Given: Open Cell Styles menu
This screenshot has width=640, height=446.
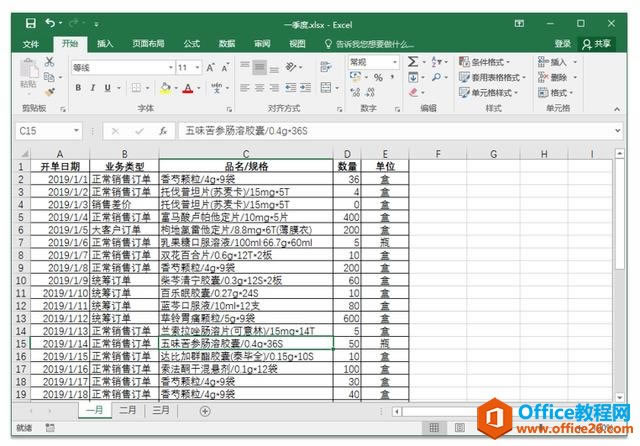Looking at the screenshot, I should (489, 93).
